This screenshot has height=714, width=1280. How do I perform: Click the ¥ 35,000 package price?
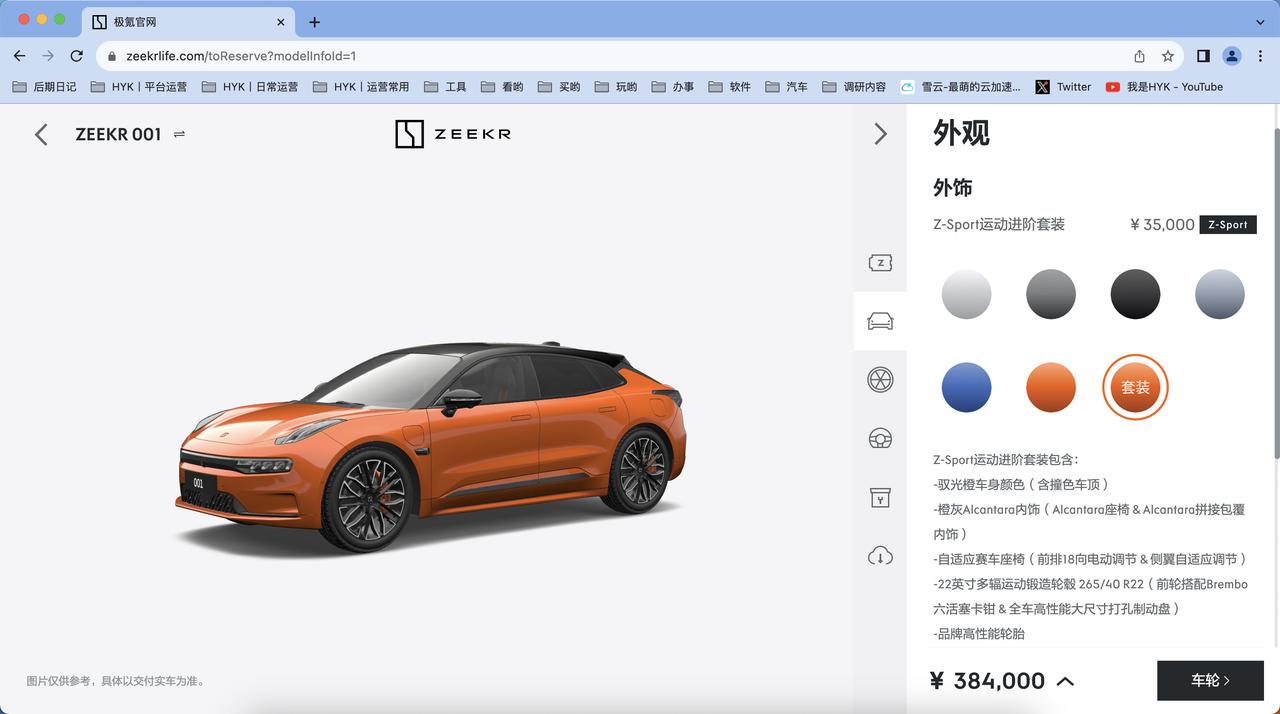[1162, 224]
